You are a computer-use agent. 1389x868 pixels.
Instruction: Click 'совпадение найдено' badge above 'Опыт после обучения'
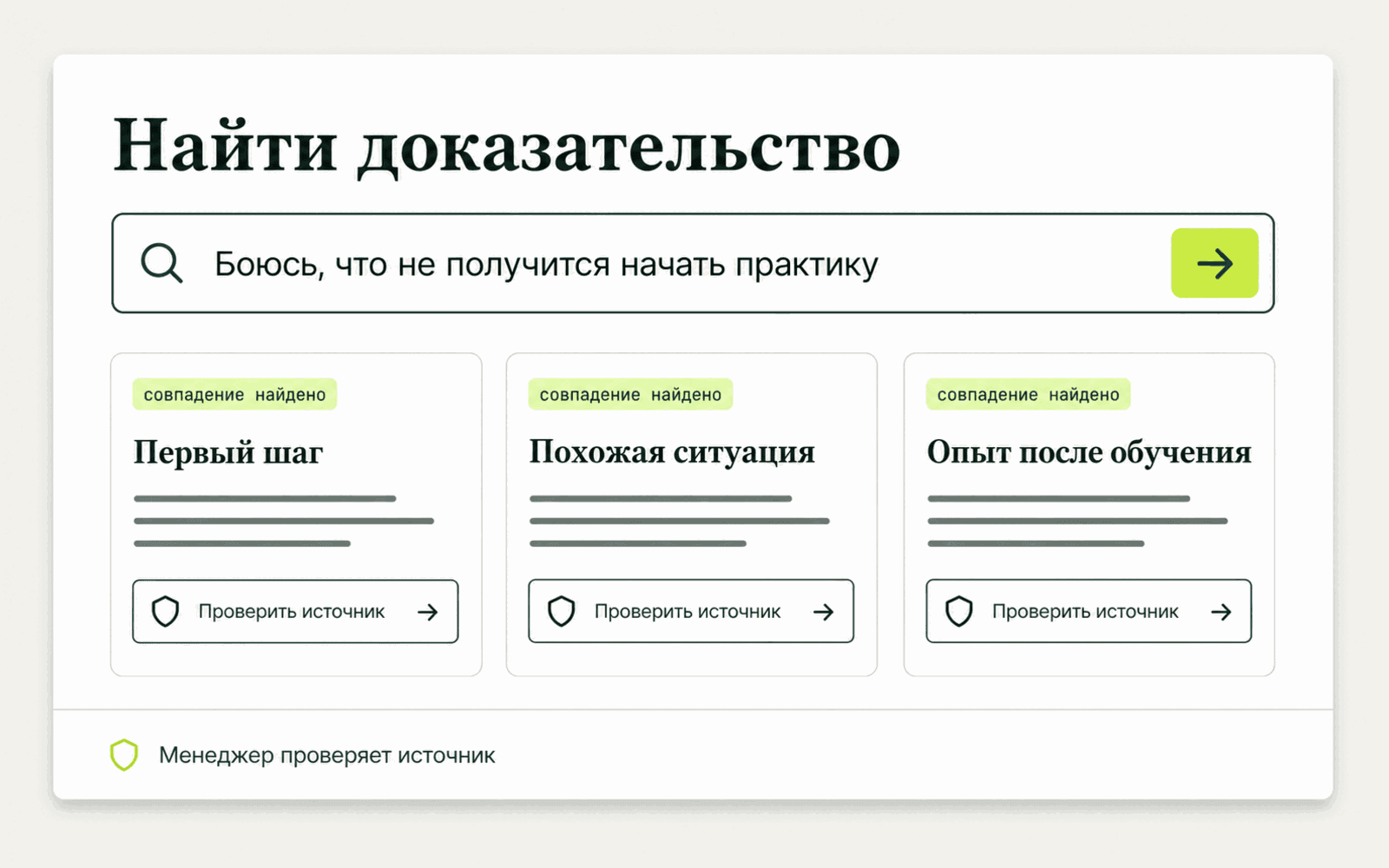(1028, 394)
